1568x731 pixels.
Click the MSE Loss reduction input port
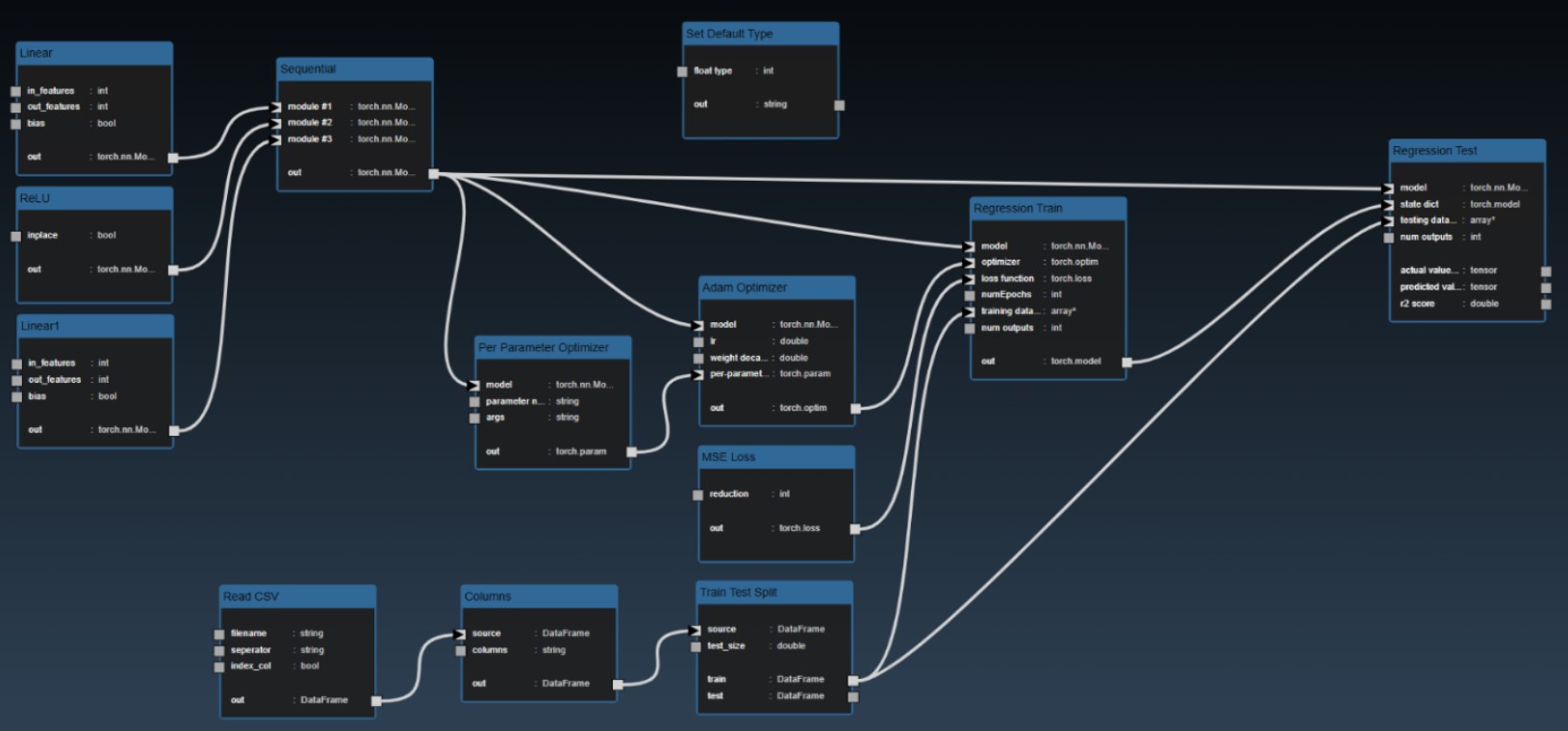point(697,494)
